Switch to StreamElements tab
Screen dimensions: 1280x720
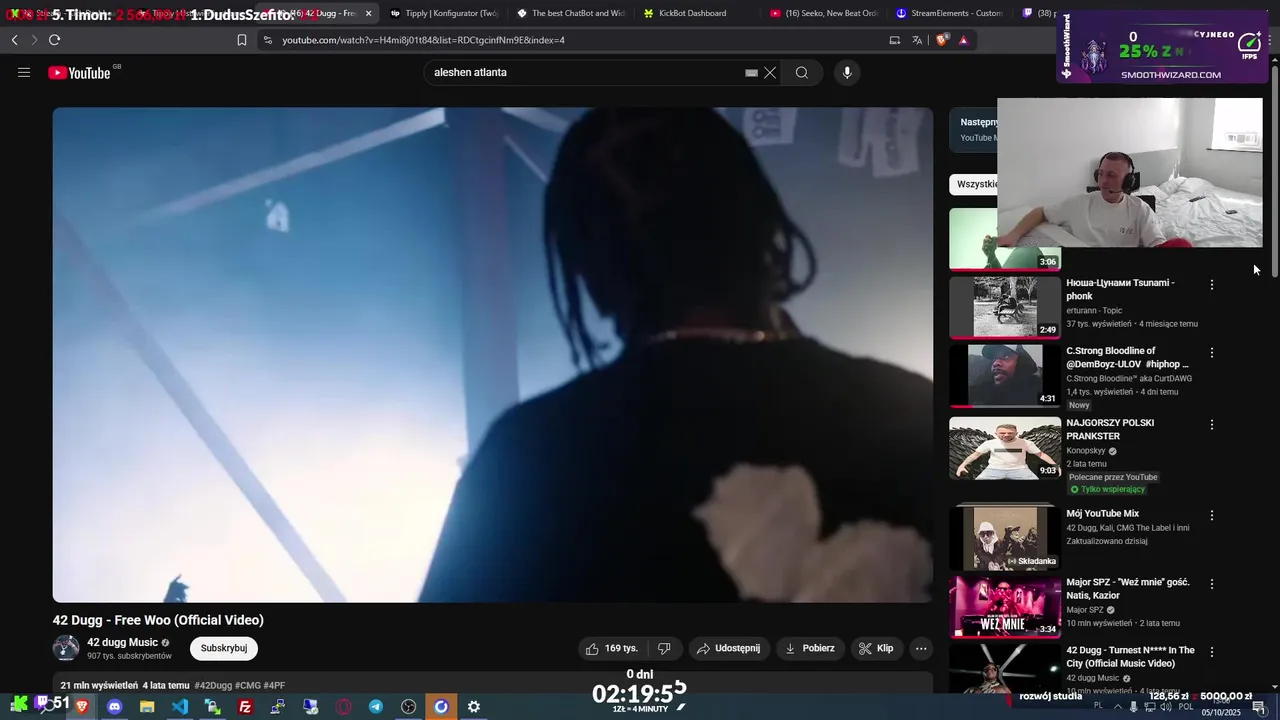950,13
